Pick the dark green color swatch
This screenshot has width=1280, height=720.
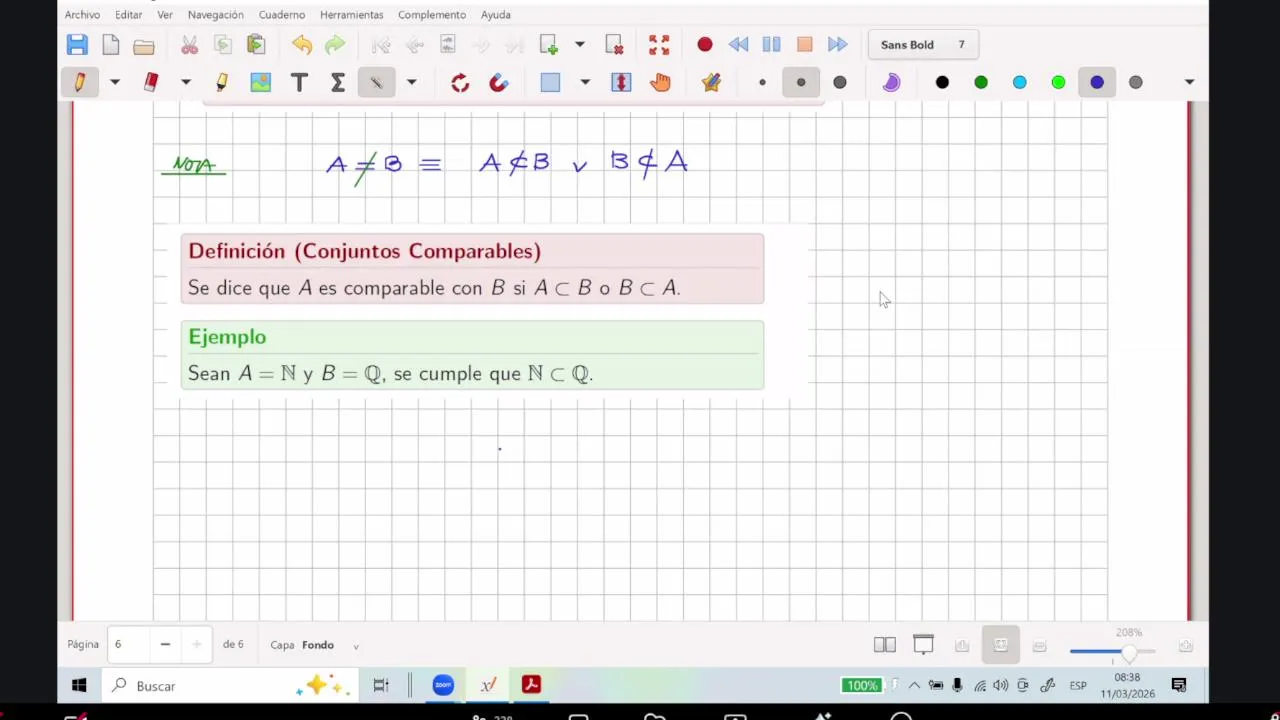point(981,82)
